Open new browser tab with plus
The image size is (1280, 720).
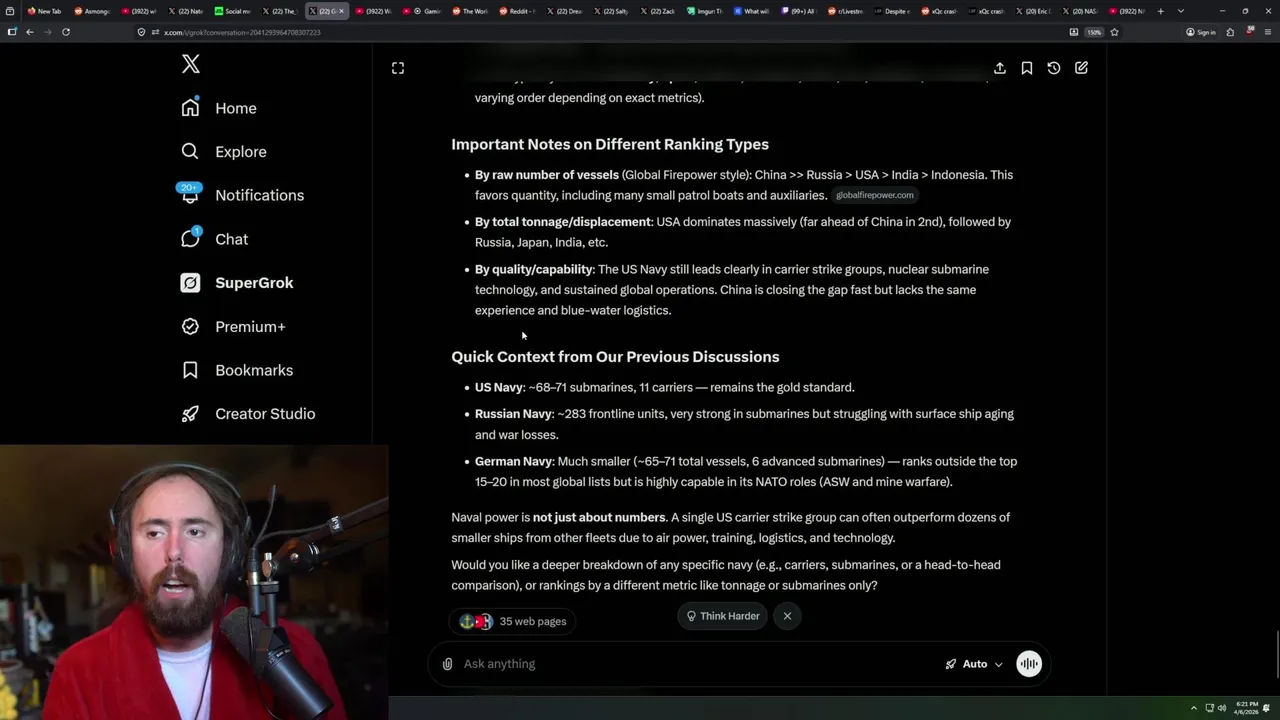pyautogui.click(x=1160, y=11)
